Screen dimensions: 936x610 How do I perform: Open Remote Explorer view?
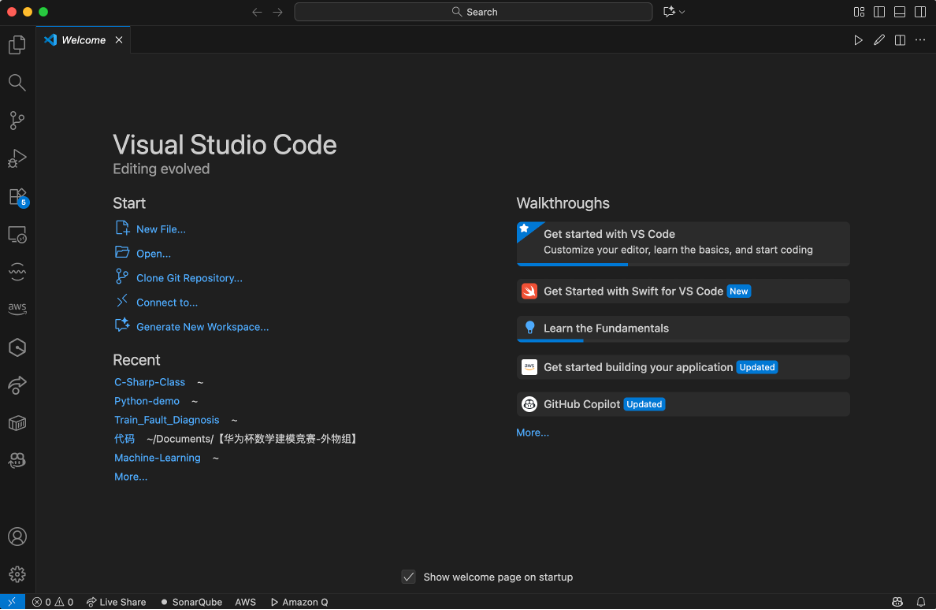click(x=17, y=235)
